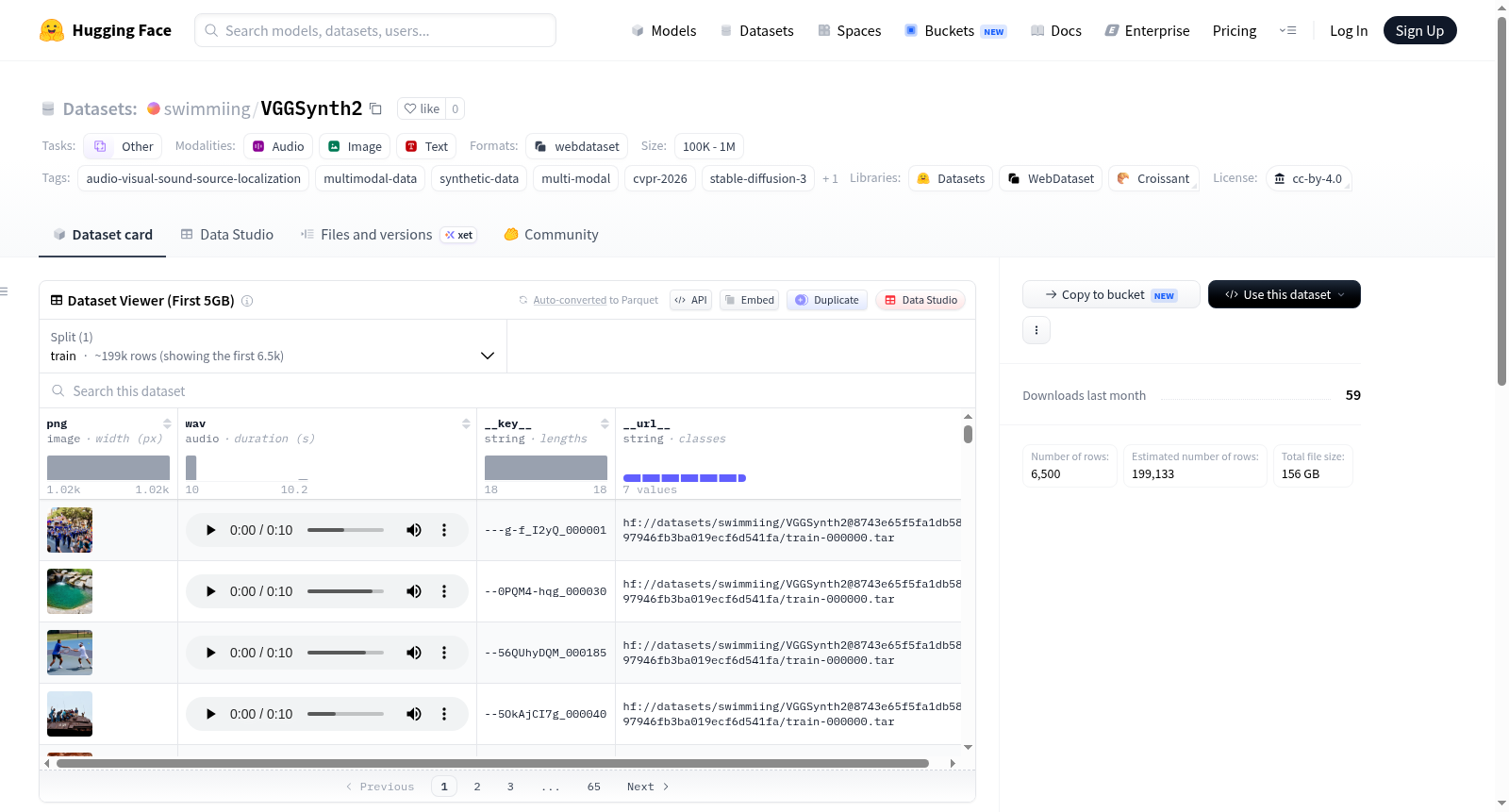The height and width of the screenshot is (812, 1509).
Task: Click the Copy to bucket button
Action: [x=1111, y=294]
